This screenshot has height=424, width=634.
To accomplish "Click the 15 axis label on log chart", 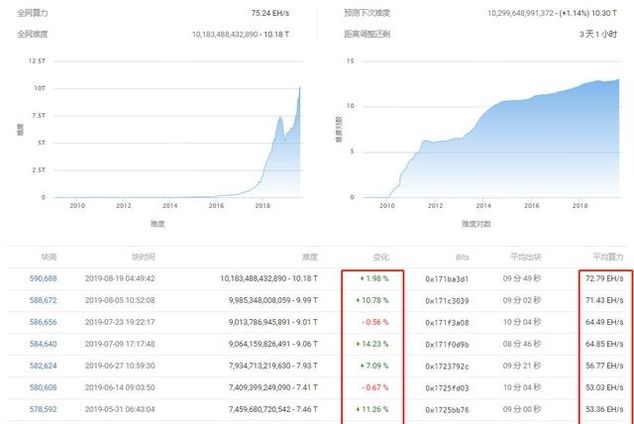I will point(350,61).
